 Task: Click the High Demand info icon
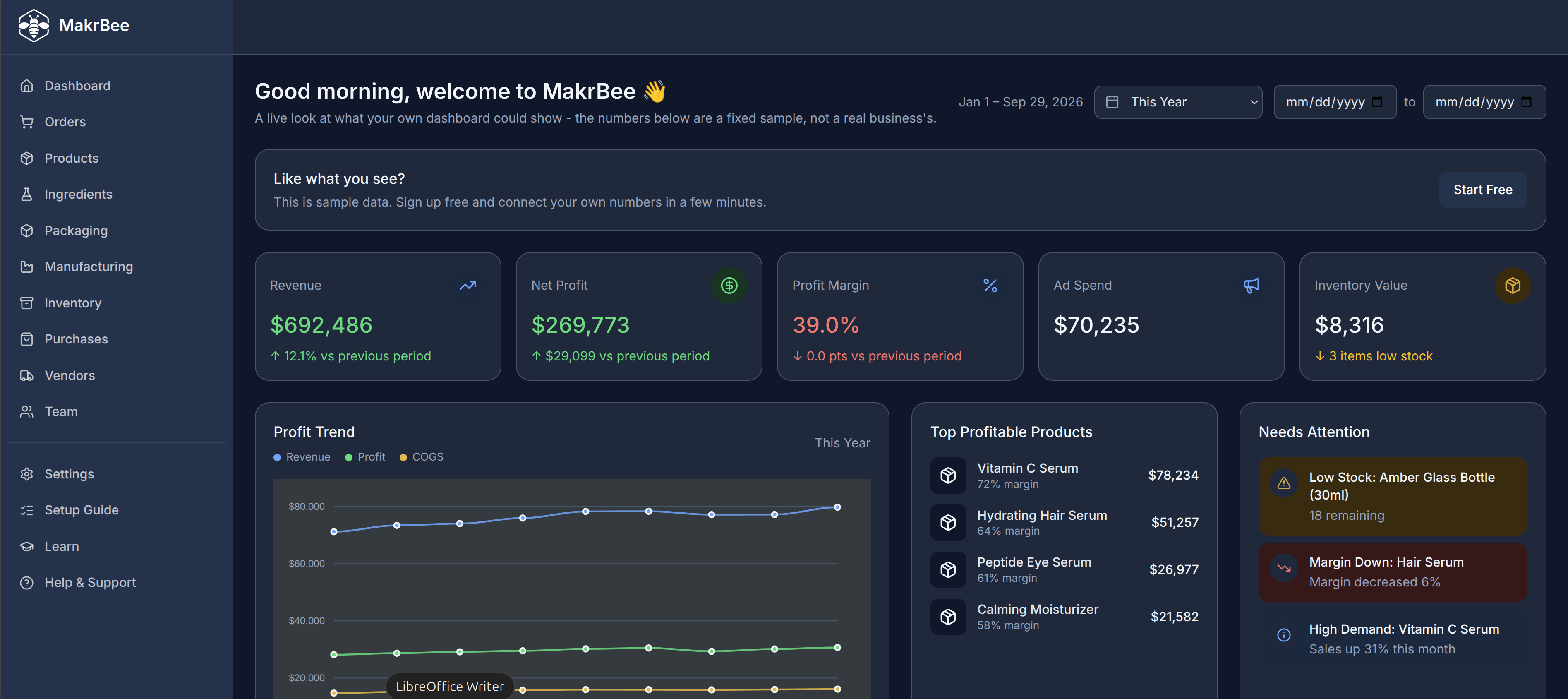(1284, 635)
